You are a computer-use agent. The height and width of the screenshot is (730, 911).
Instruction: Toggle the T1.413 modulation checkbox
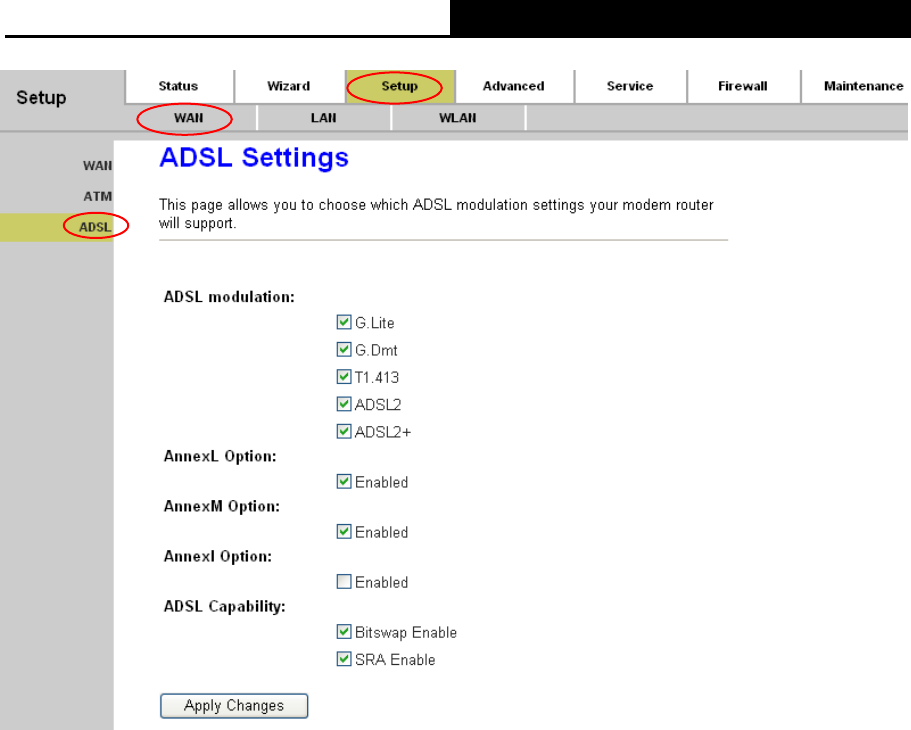(x=344, y=377)
